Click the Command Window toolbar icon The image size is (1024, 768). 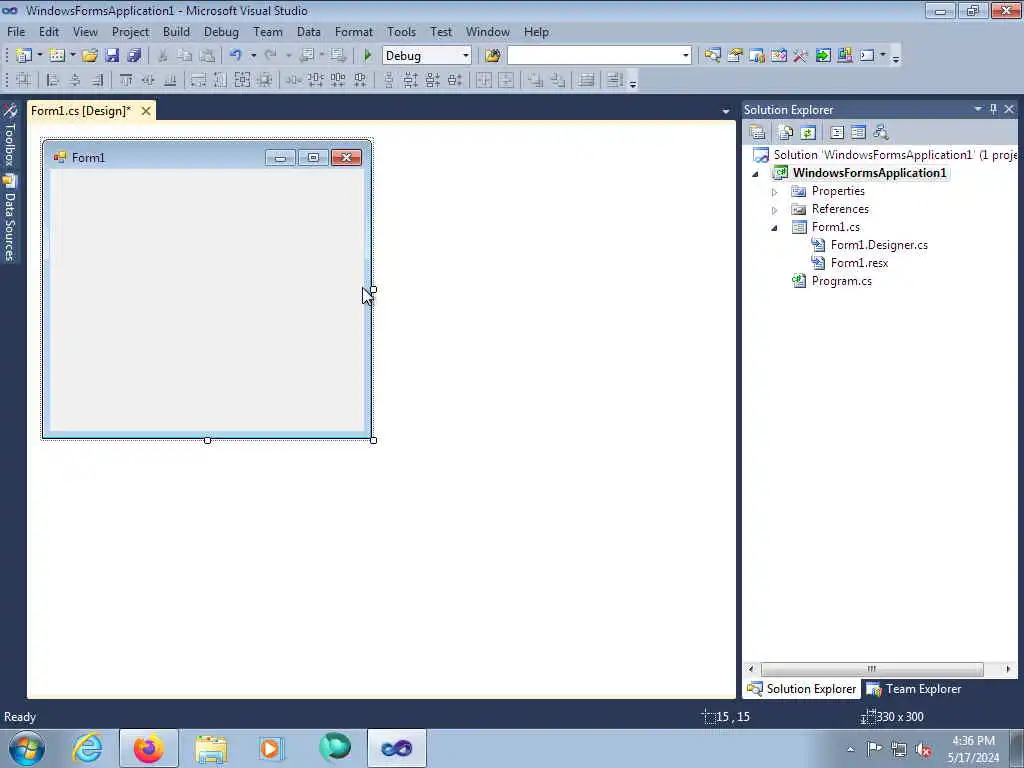pyautogui.click(x=867, y=56)
